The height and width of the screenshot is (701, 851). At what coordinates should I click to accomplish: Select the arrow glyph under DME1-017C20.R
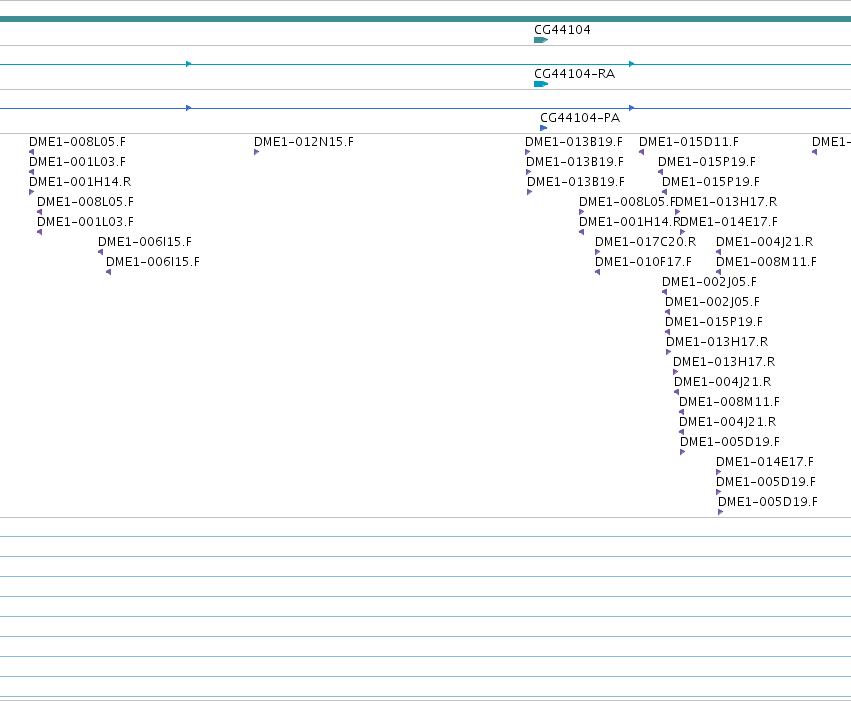(598, 252)
